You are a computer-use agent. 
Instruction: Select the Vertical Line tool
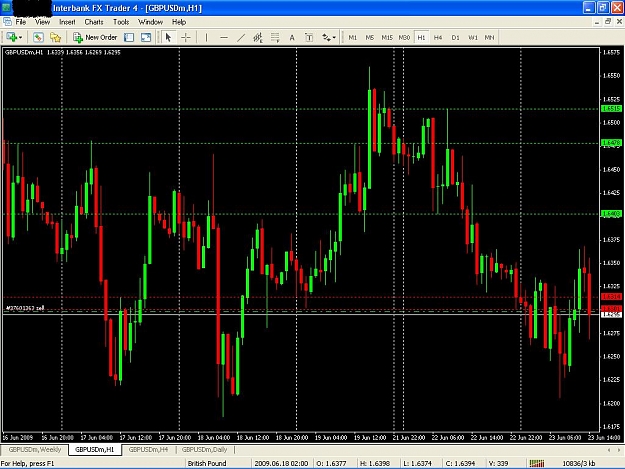(x=206, y=37)
